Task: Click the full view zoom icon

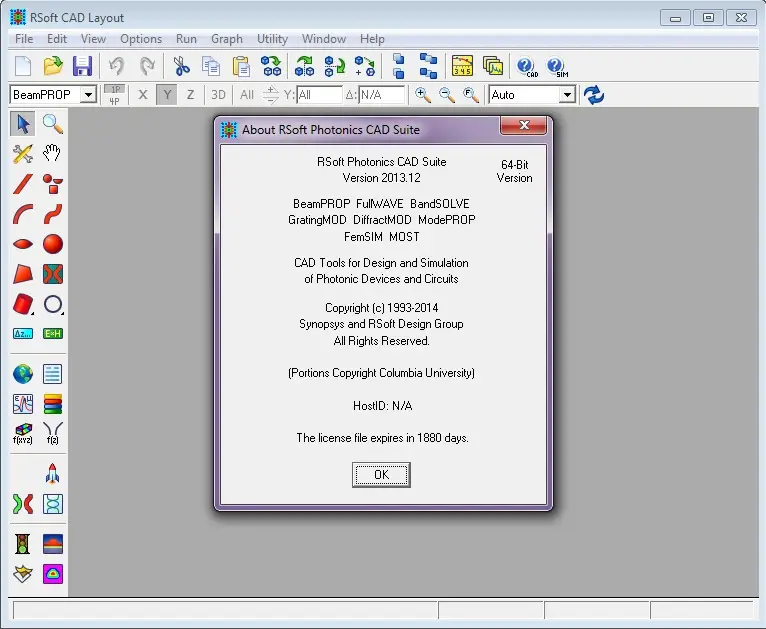Action: (x=470, y=95)
